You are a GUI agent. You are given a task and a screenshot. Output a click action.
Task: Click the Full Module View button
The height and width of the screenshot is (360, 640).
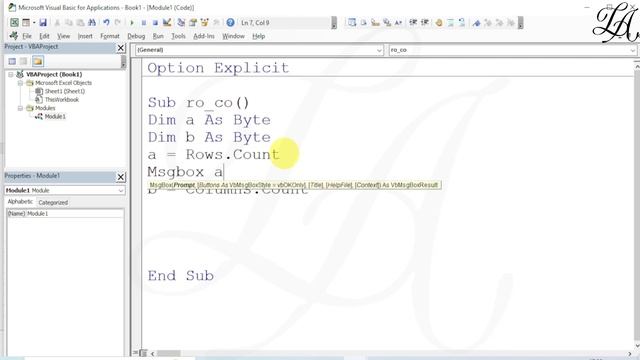[x=143, y=353]
